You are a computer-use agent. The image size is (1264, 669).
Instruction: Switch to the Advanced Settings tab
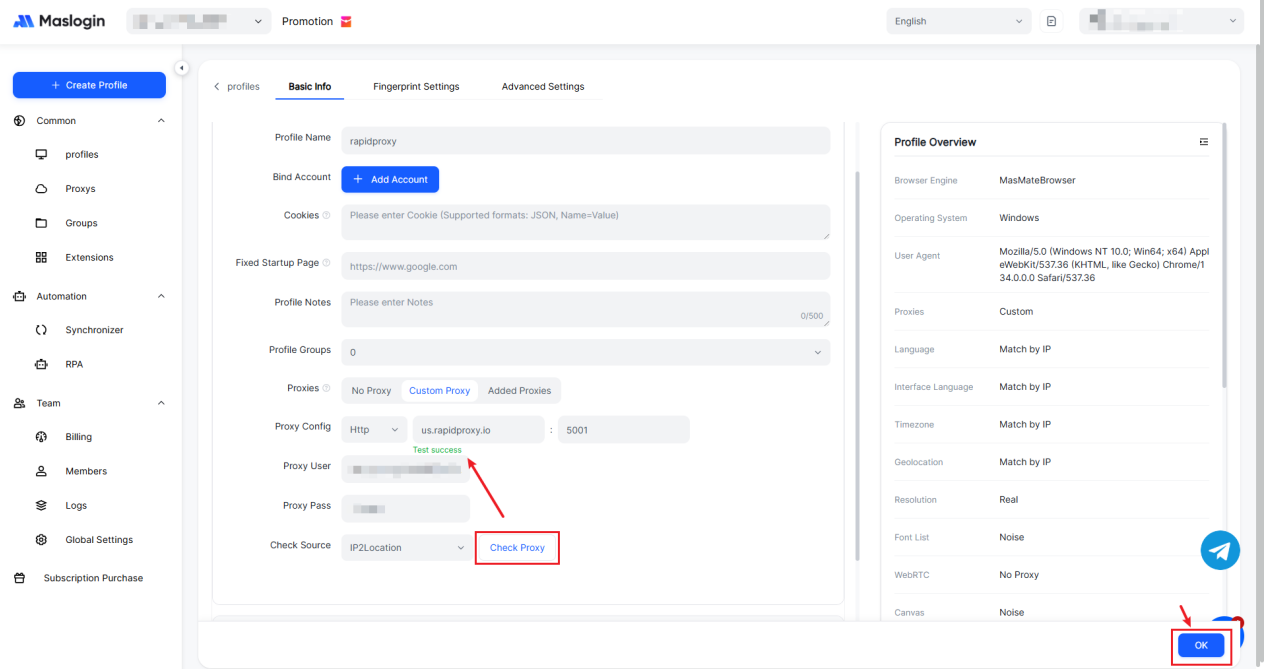pyautogui.click(x=543, y=87)
